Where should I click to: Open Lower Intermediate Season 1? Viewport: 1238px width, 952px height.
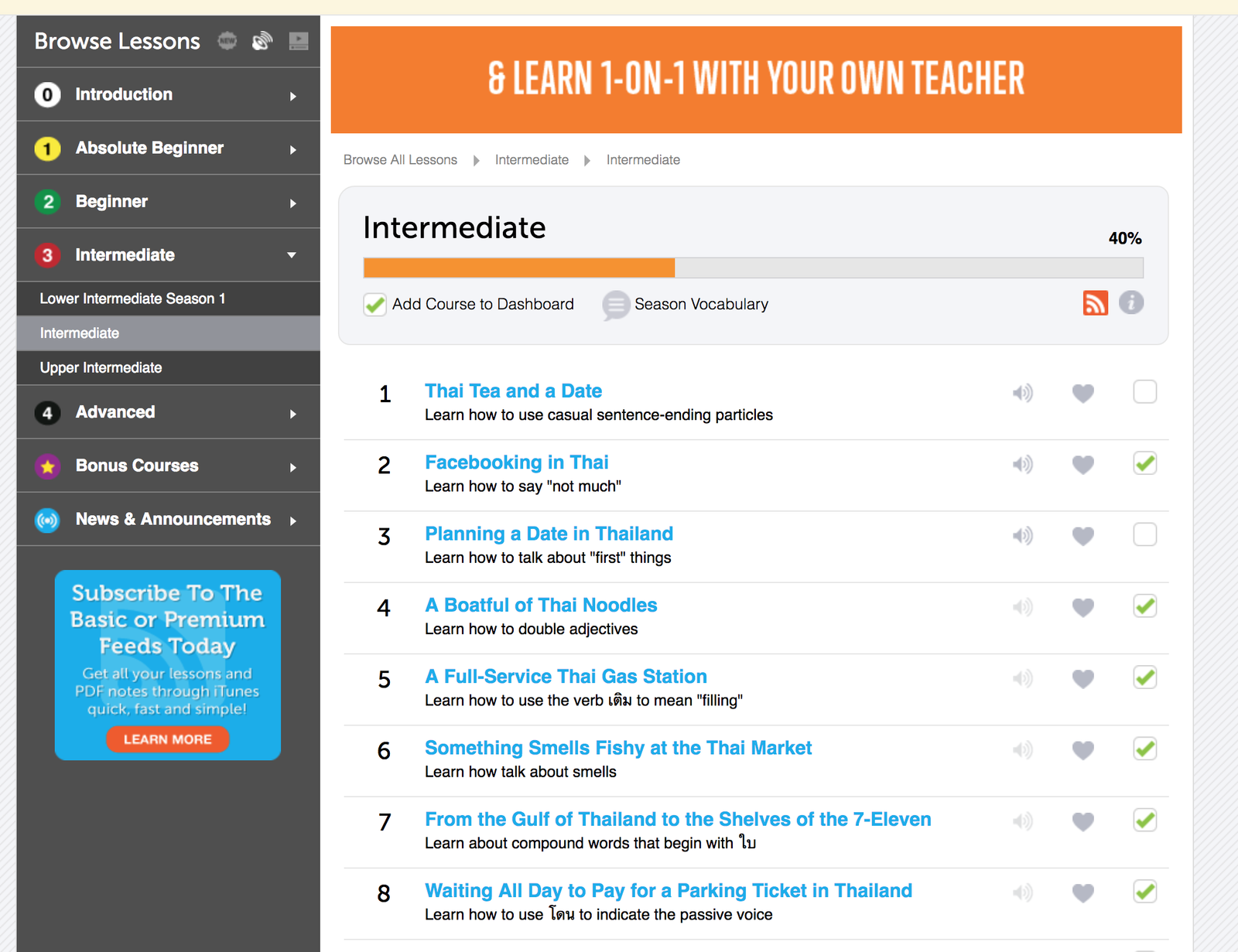[132, 299]
